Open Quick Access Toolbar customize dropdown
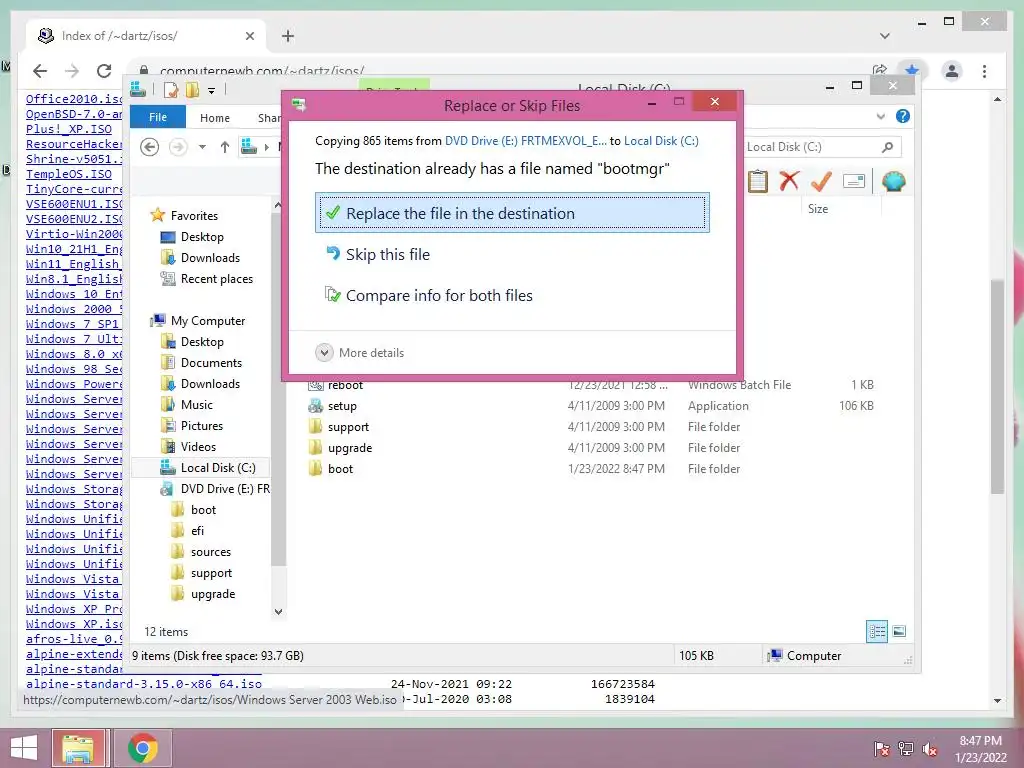1024x768 pixels. coord(212,90)
